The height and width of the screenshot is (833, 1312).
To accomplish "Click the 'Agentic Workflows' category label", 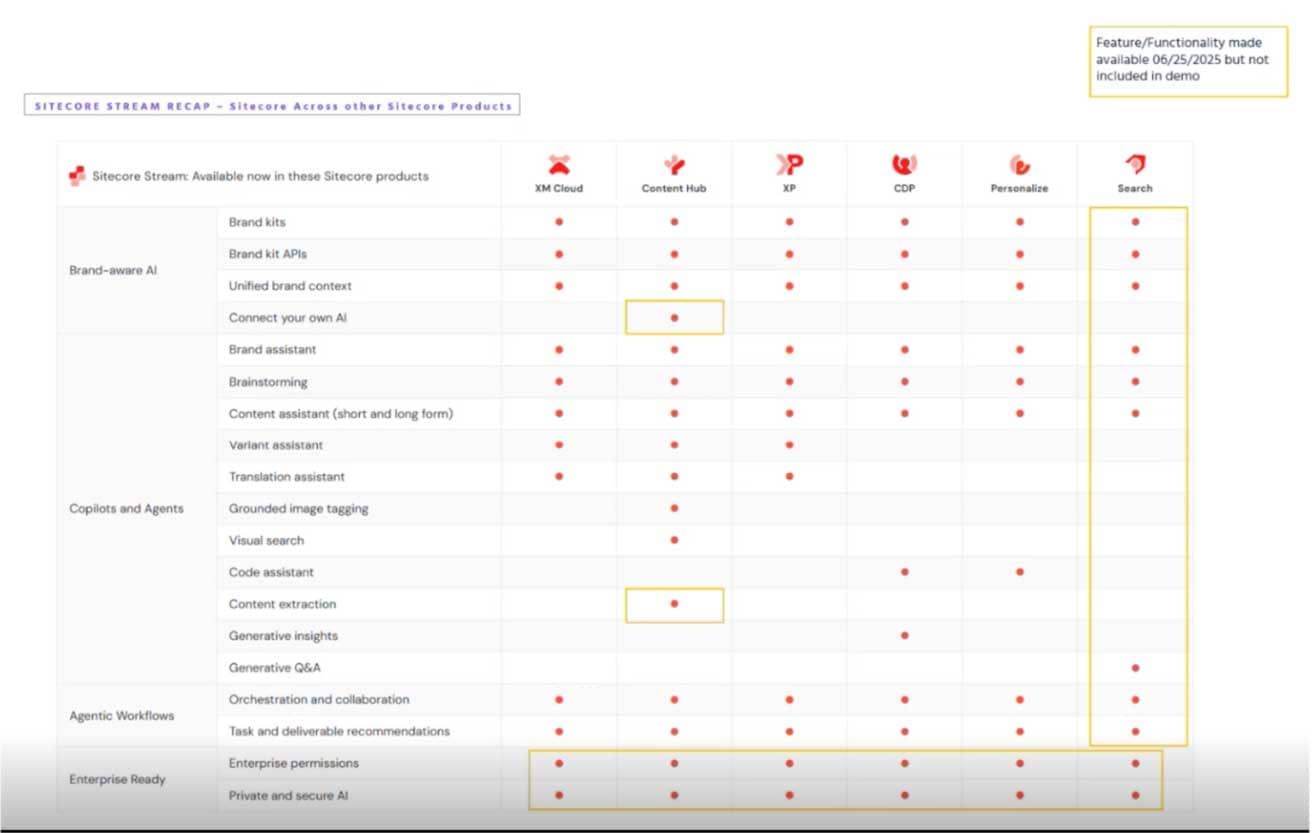I will [122, 715].
